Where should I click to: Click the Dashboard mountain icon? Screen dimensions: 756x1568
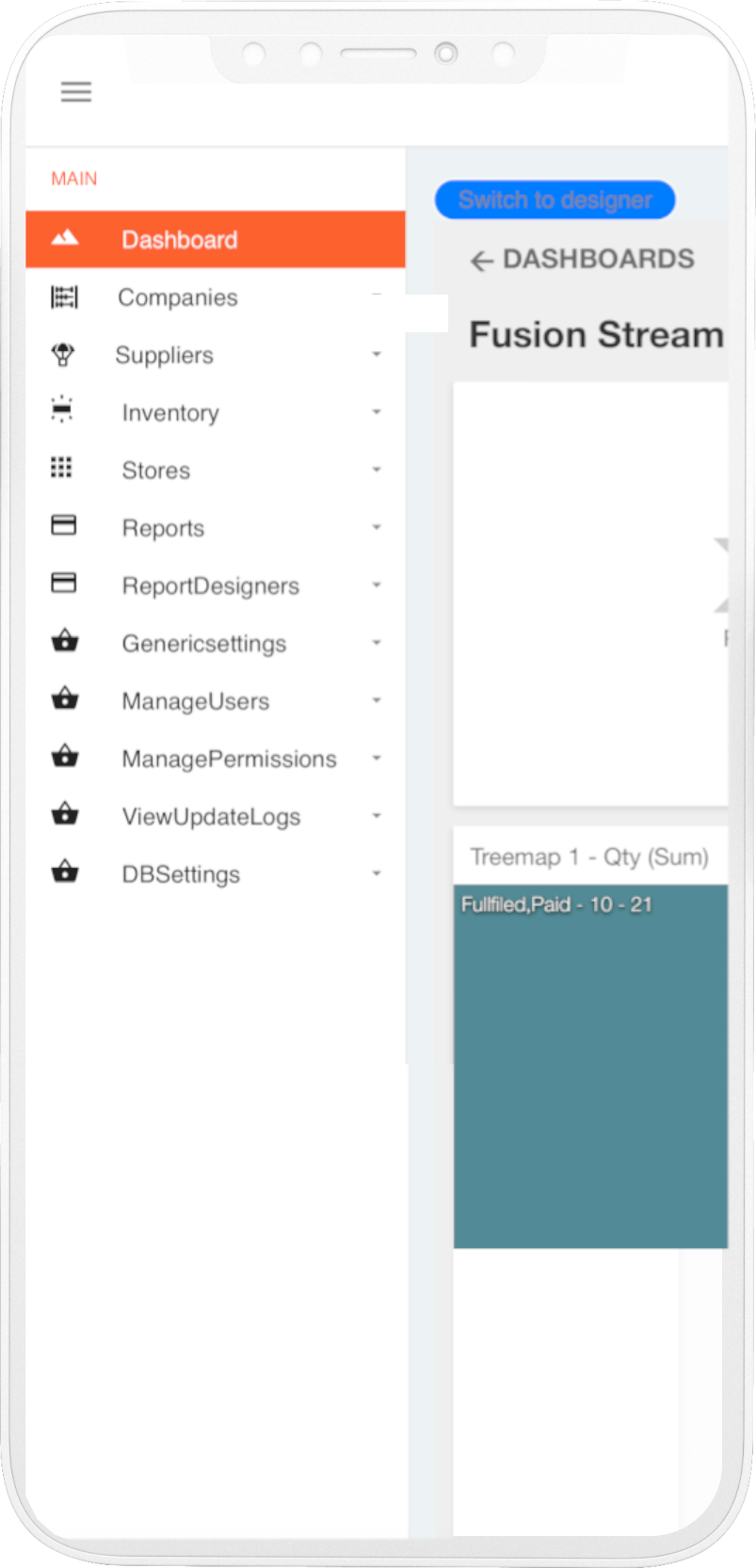[64, 238]
